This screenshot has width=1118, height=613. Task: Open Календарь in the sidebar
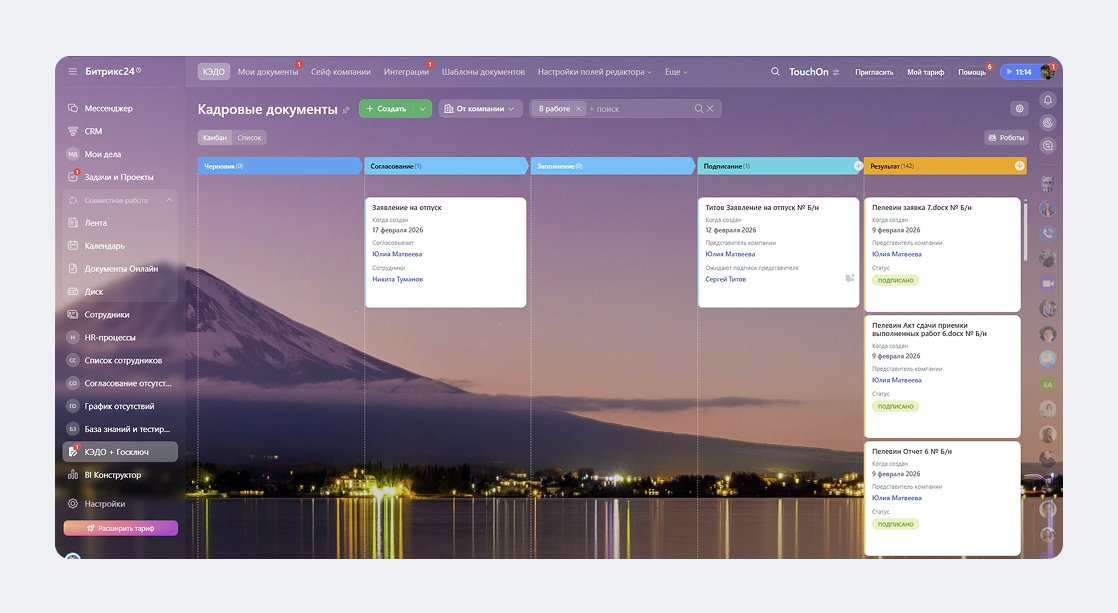tap(104, 246)
